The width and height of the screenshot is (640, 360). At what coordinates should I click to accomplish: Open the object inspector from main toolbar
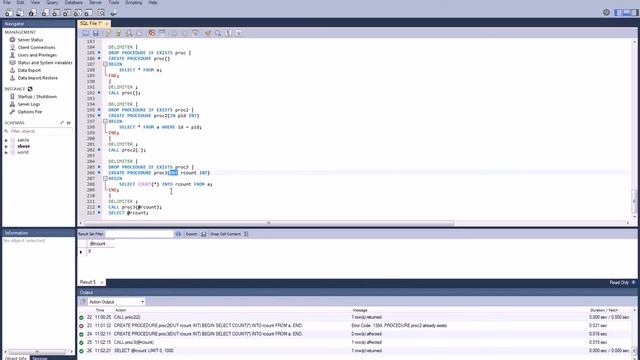click(x=32, y=13)
